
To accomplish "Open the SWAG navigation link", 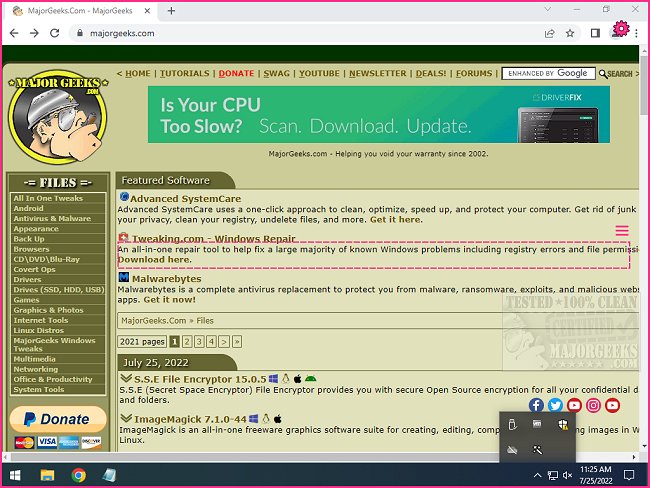I will click(x=276, y=73).
